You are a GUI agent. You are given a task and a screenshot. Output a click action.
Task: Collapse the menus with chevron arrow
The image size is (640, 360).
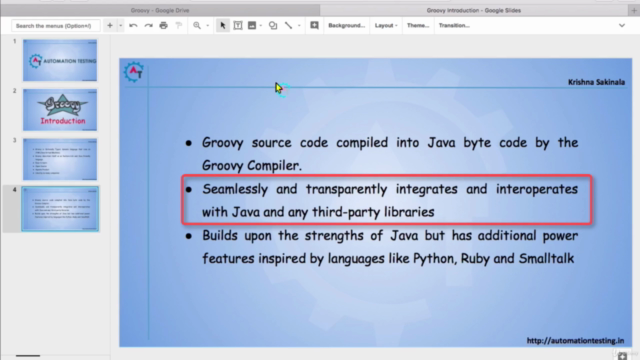tap(622, 25)
